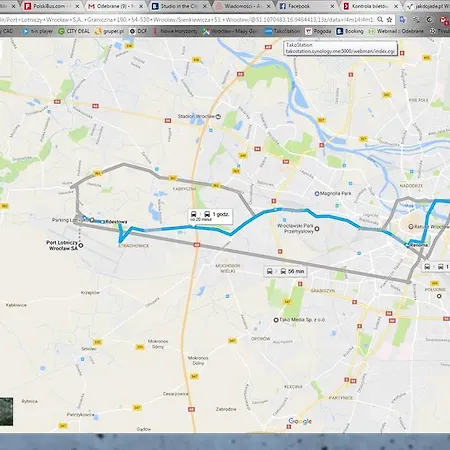The height and width of the screenshot is (450, 450).
Task: Click the Port Lotniczy Wrocław SA marker
Action: click(81, 245)
